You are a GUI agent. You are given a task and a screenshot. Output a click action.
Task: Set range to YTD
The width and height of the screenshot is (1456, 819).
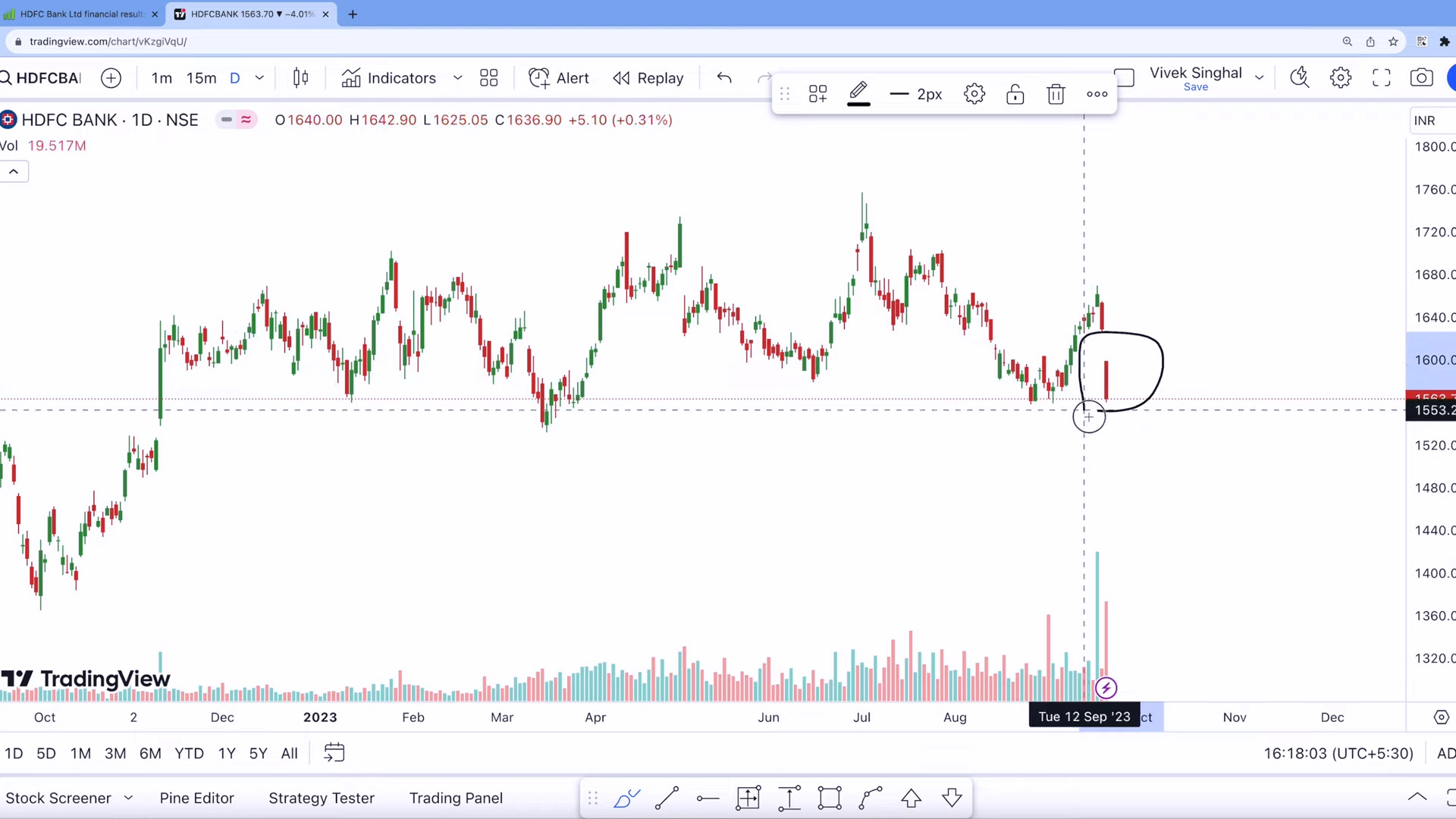pos(189,754)
